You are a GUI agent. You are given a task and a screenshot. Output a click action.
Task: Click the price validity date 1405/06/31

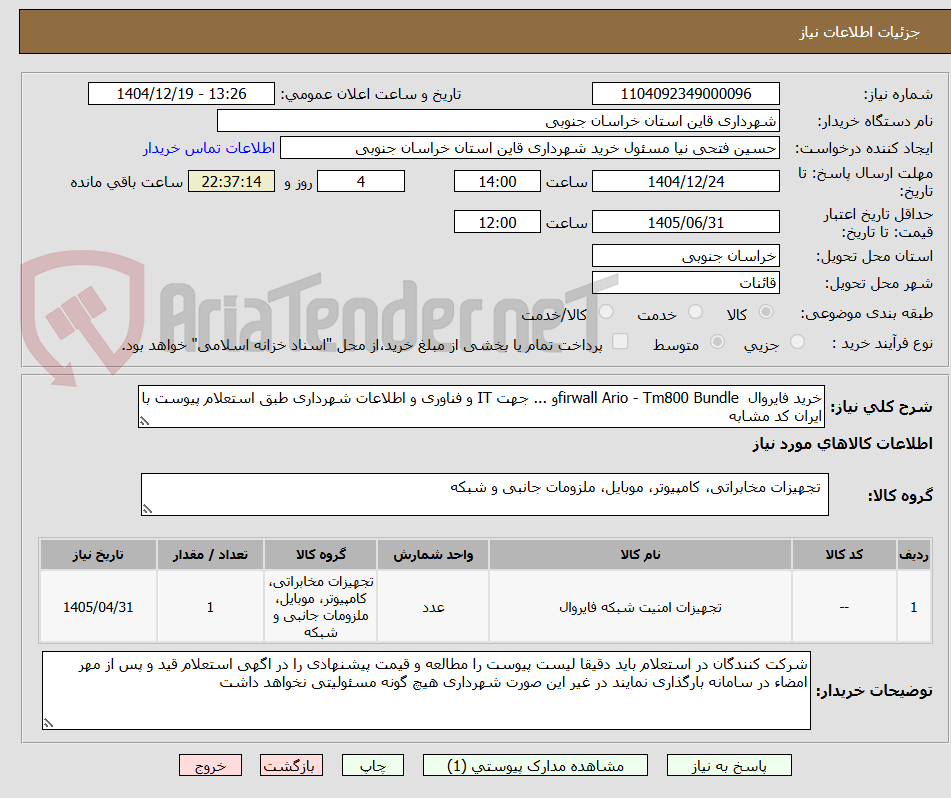click(685, 222)
